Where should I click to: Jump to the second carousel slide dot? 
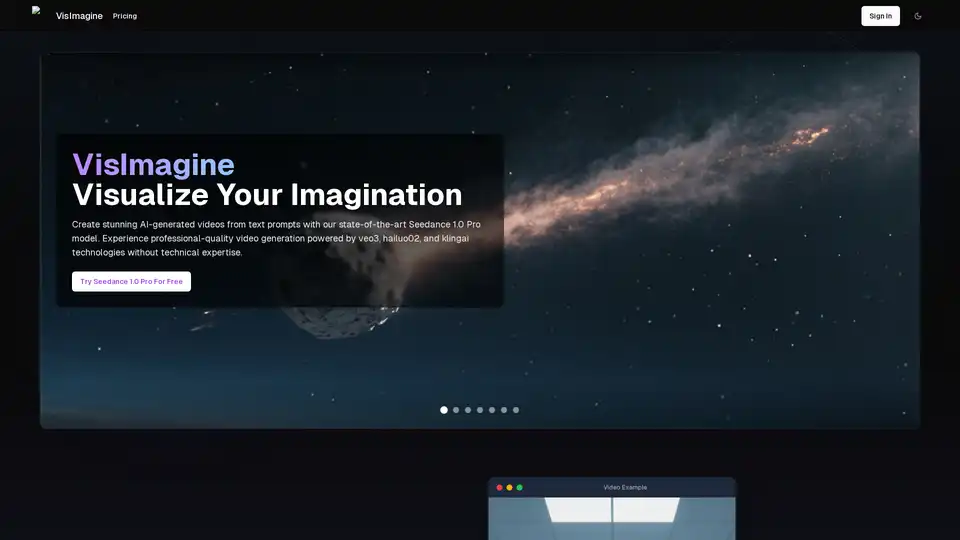456,410
